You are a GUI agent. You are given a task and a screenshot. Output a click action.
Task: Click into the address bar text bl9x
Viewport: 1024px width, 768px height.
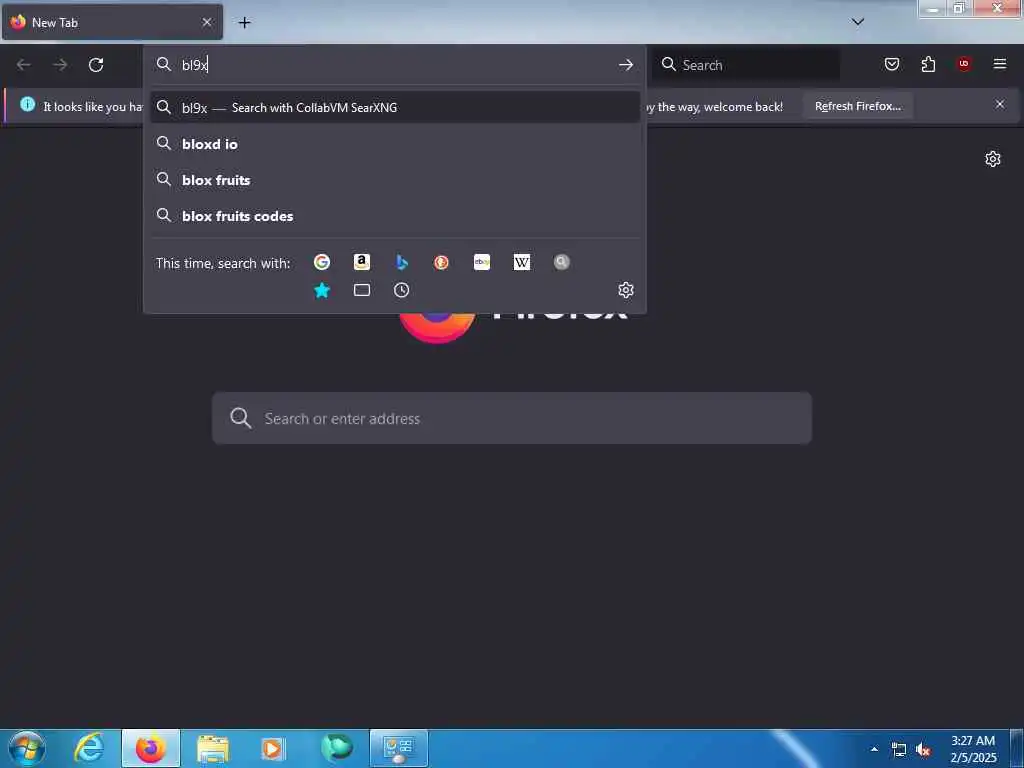[x=195, y=65]
